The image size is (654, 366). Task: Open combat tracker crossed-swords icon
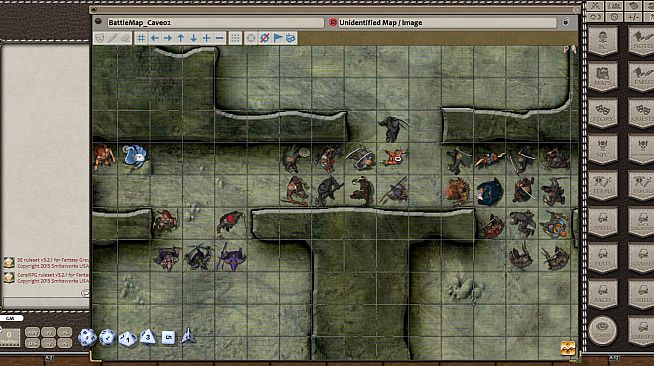(x=596, y=6)
